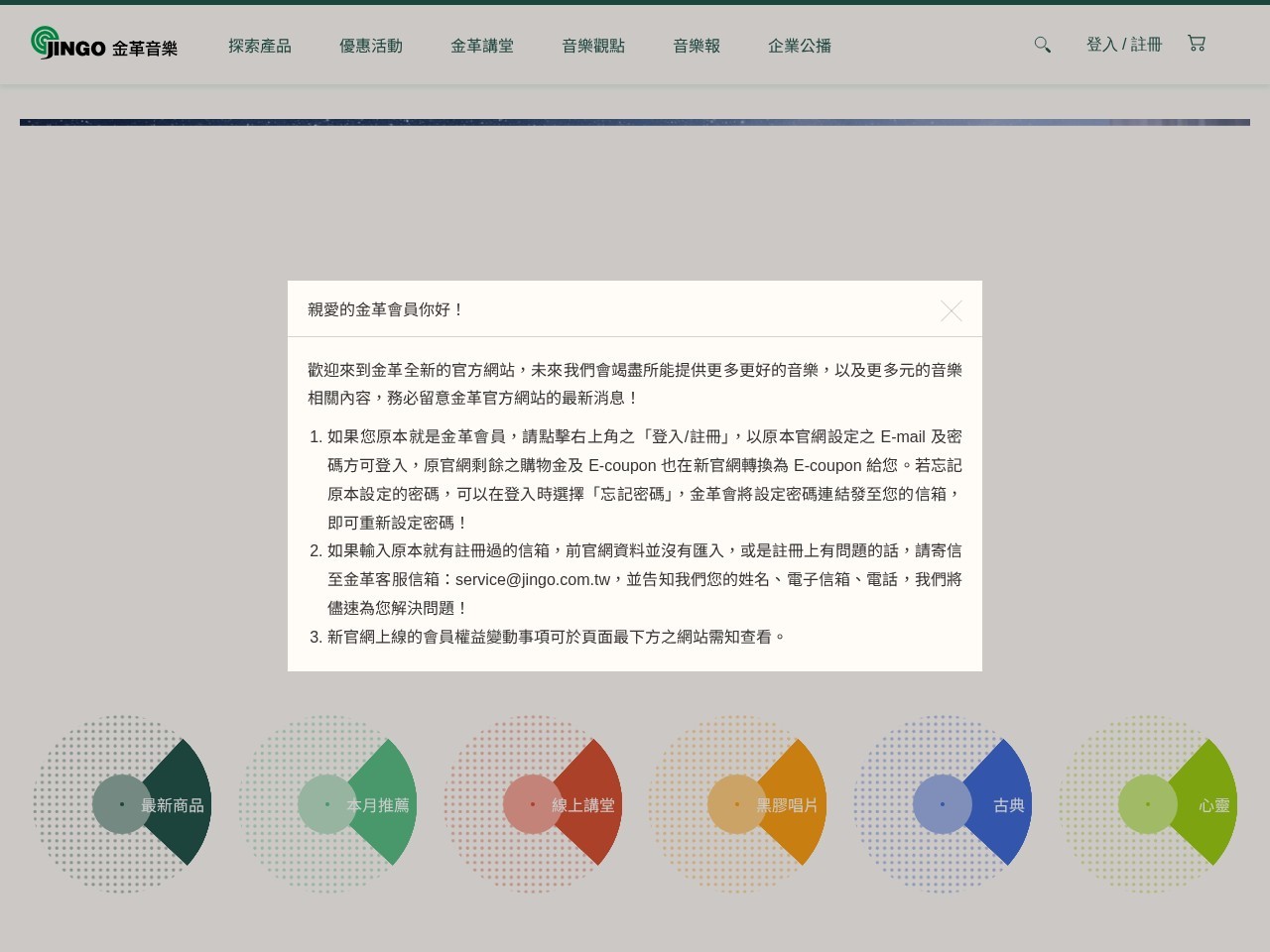
Task: Click the 登入 / 註冊 link
Action: tap(1123, 45)
